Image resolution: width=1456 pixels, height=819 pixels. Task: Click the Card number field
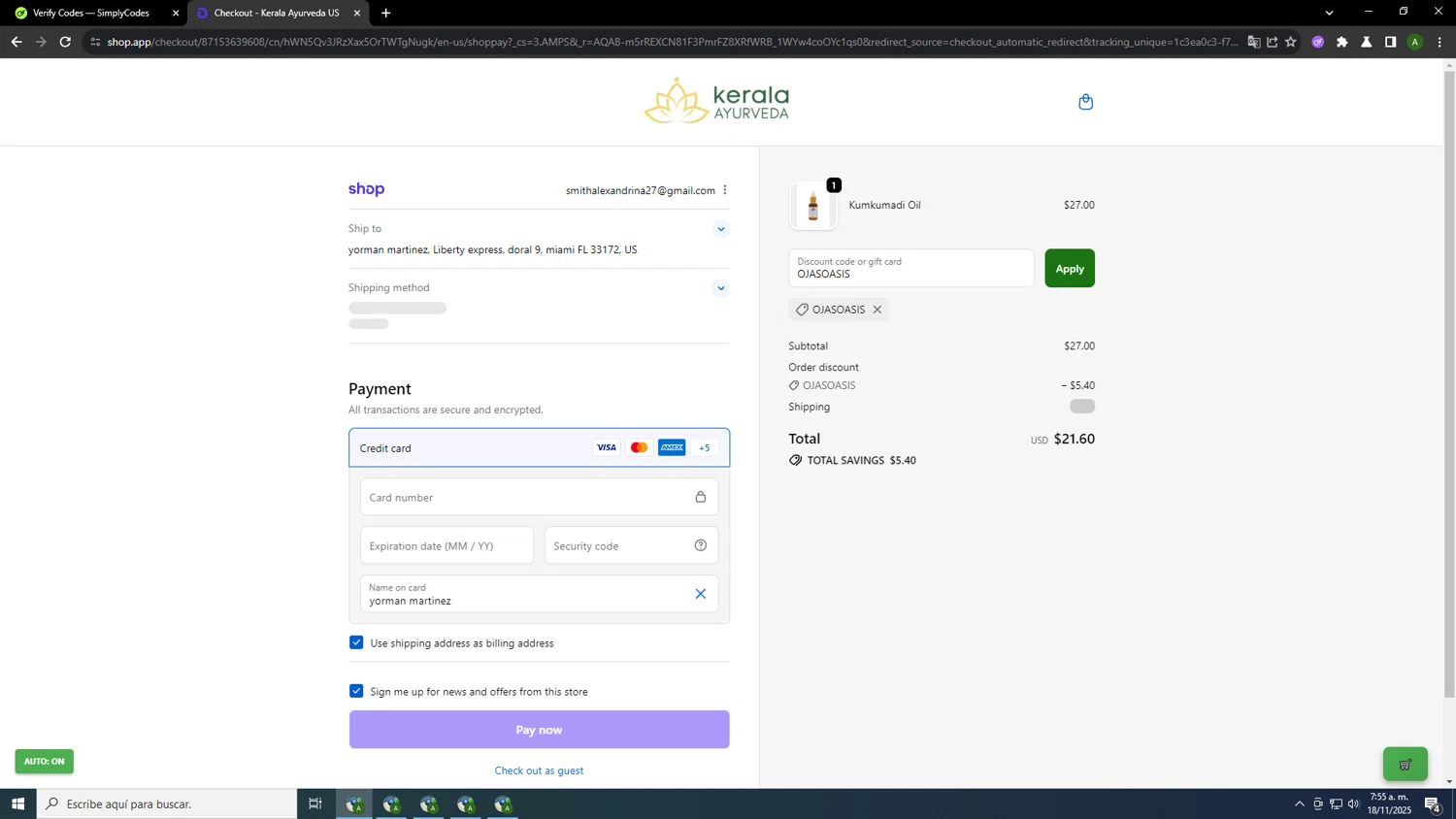(539, 497)
